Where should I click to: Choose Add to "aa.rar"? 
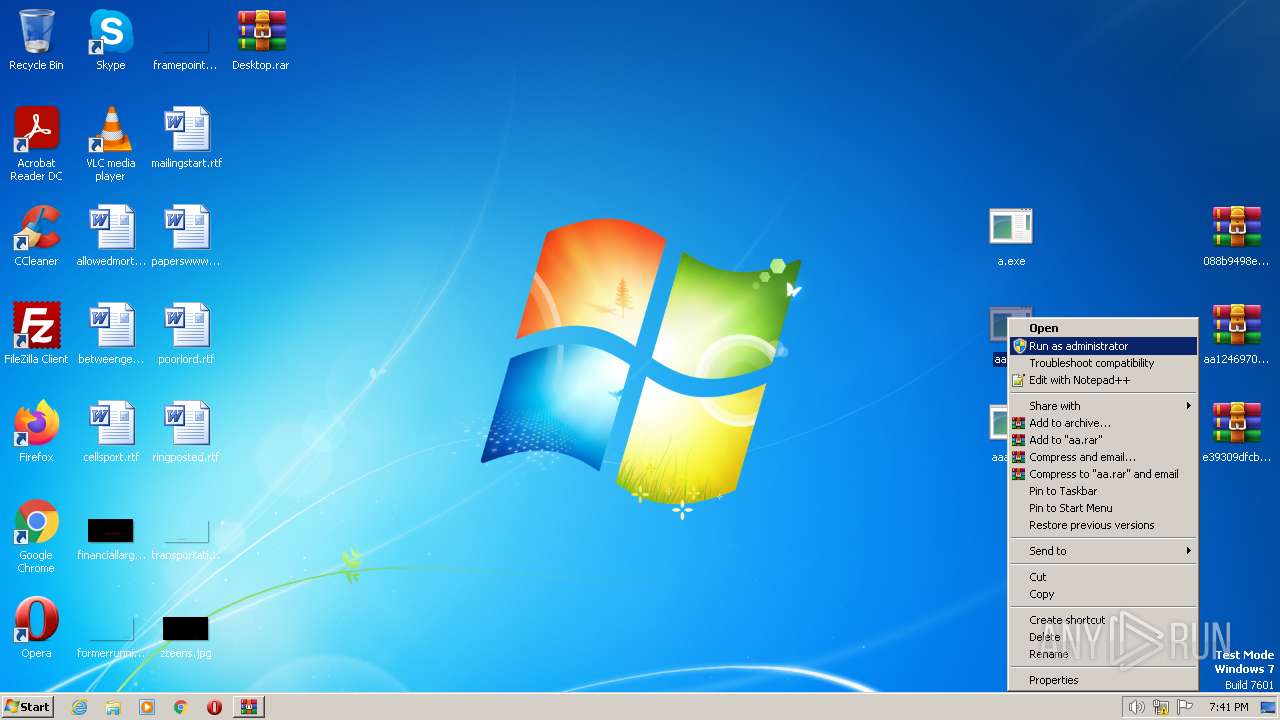click(x=1102, y=440)
